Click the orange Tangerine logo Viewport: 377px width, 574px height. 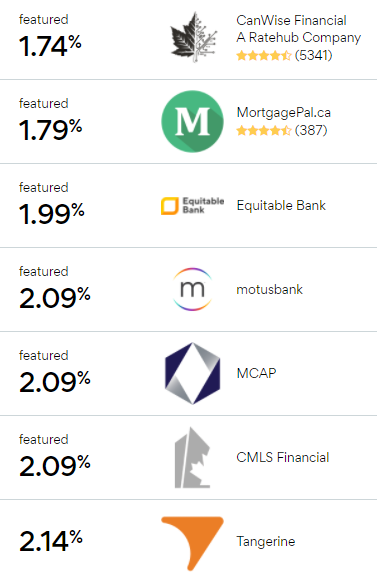(193, 543)
